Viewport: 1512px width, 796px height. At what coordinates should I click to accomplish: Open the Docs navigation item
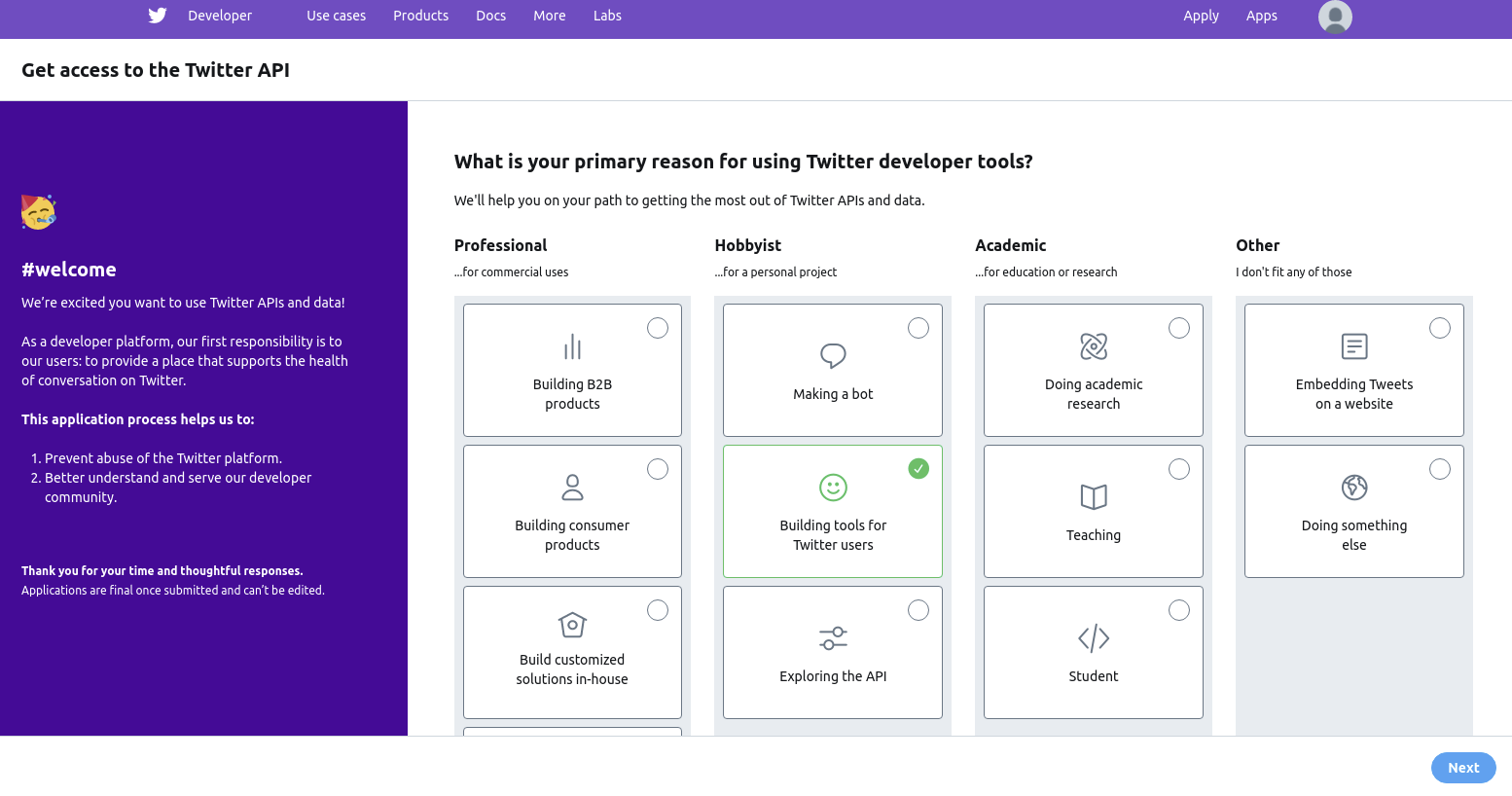pos(490,16)
